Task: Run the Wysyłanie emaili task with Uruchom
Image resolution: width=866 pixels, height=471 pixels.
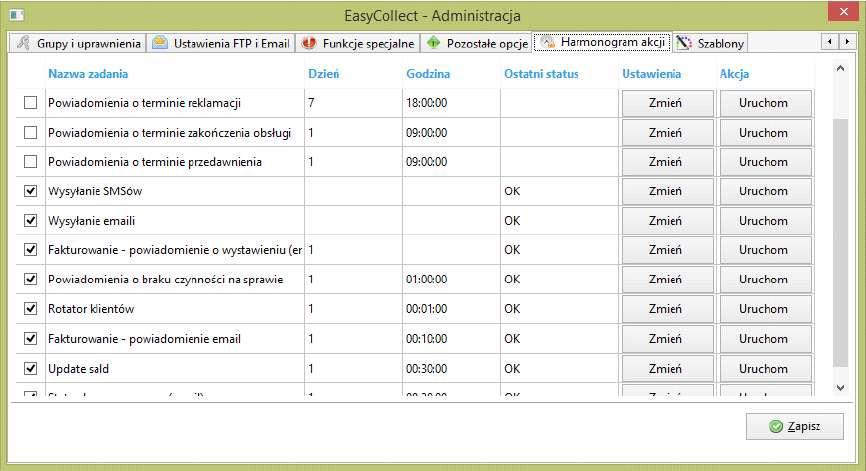Action: pyautogui.click(x=765, y=221)
